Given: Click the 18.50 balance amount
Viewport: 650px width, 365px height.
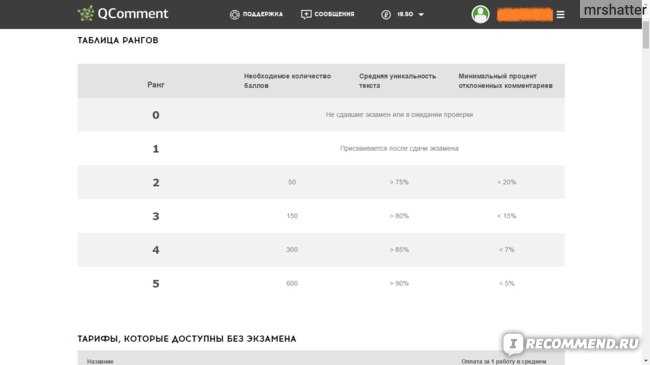Looking at the screenshot, I should point(405,14).
